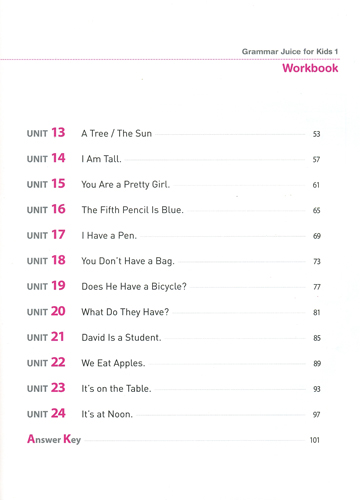Go to Unit 19 Does He Have a Bicycle

[x=173, y=286]
